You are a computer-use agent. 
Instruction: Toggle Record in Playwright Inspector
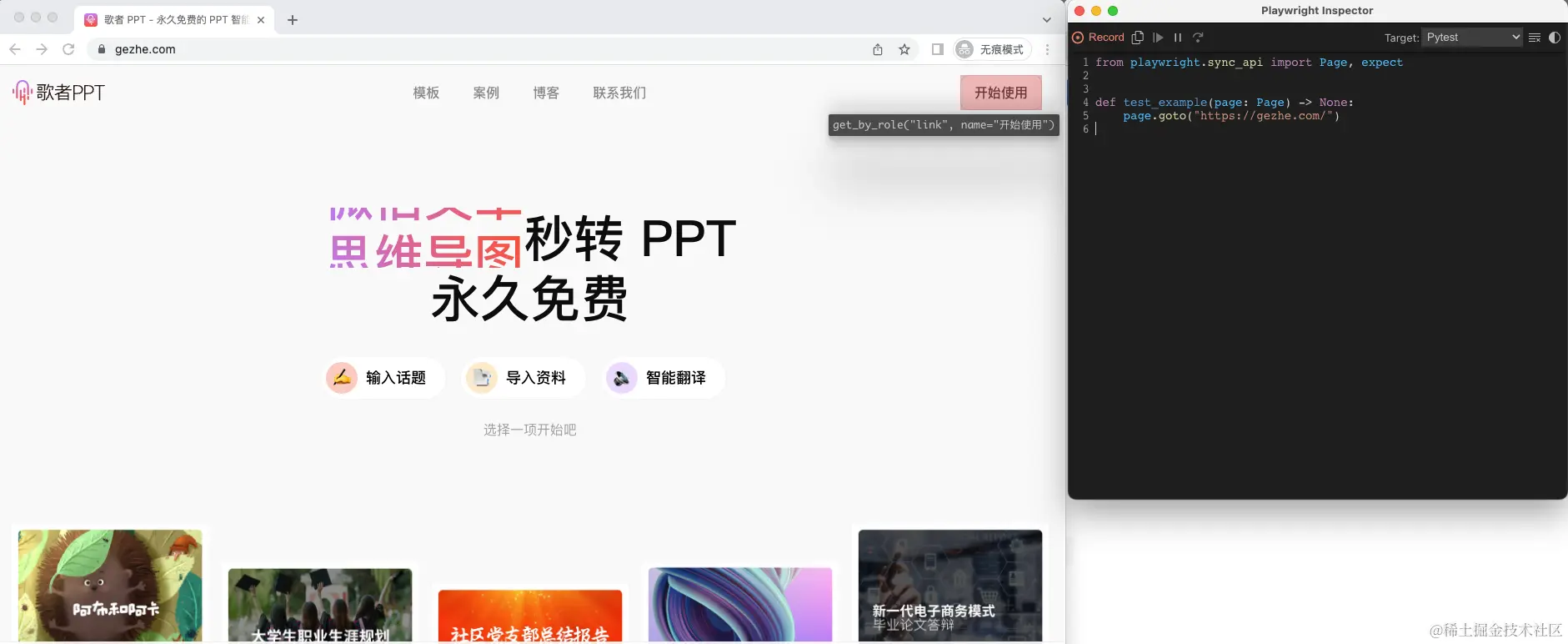pos(1099,38)
